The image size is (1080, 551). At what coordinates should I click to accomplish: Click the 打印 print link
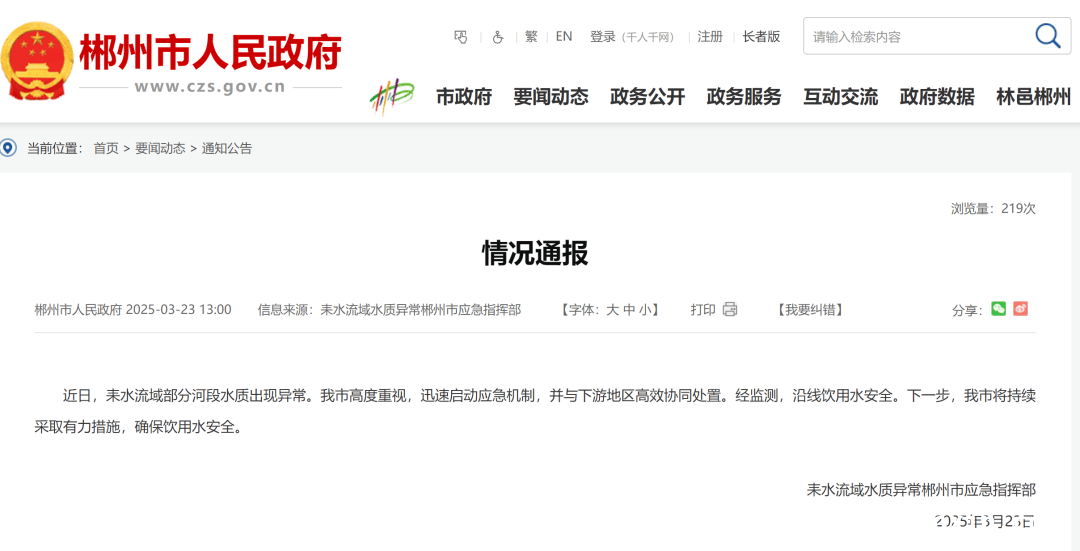pos(703,310)
